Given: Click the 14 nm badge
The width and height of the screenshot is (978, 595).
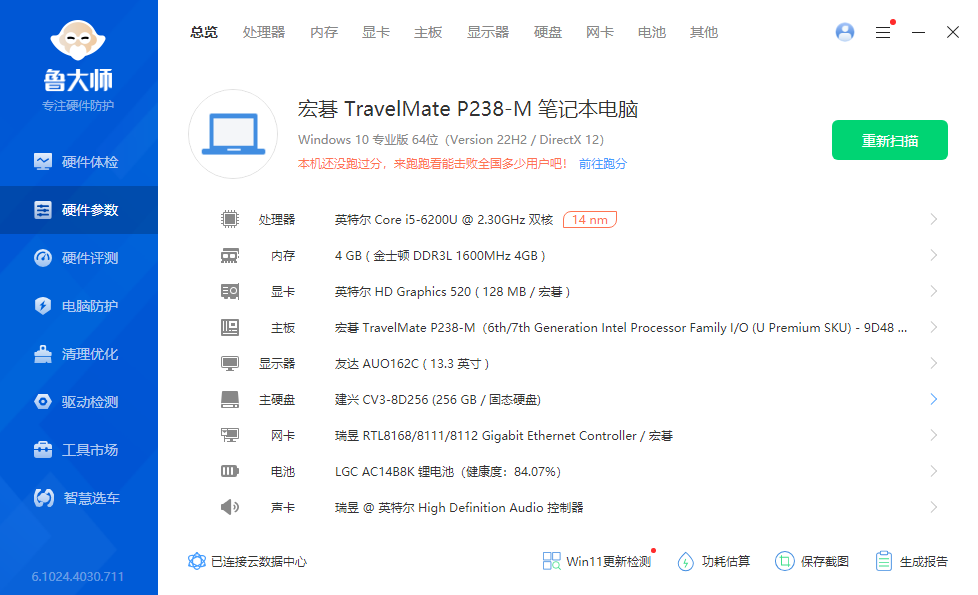Looking at the screenshot, I should coord(589,220).
